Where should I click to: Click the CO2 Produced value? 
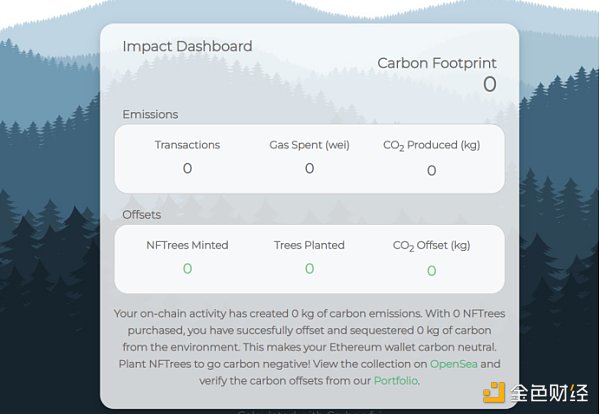[x=431, y=171]
